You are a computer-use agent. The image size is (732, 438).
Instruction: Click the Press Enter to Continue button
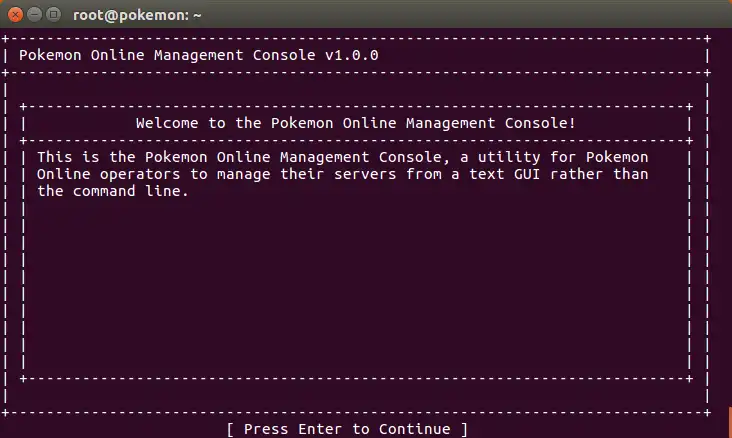(347, 429)
